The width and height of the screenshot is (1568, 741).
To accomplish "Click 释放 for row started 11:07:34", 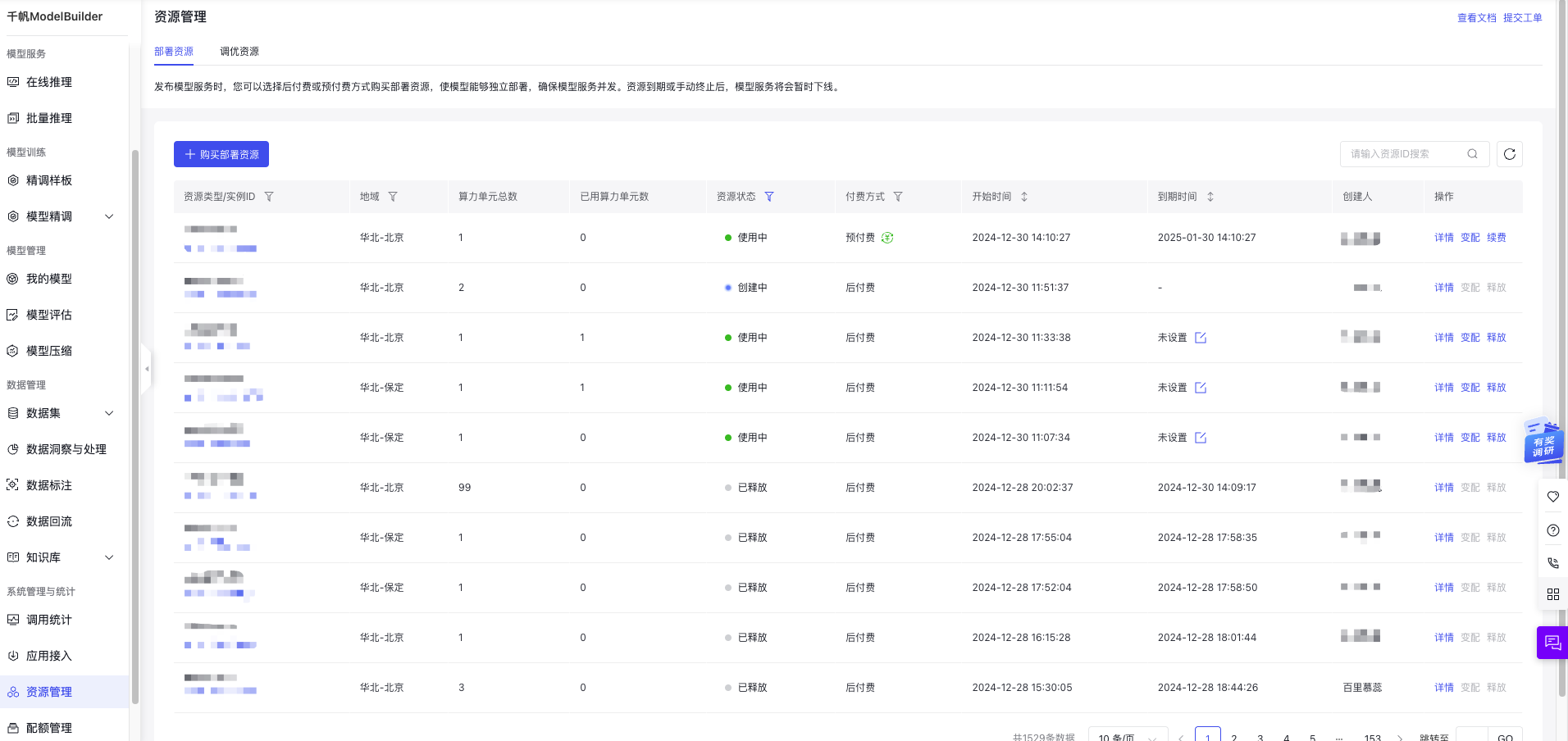I will click(x=1497, y=438).
